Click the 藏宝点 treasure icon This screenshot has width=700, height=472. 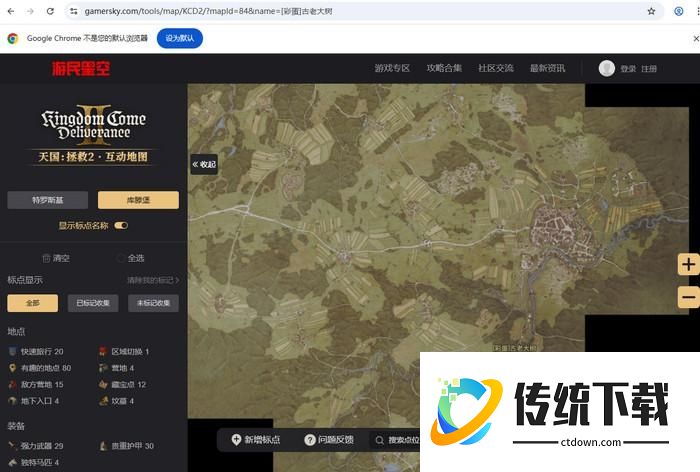pos(104,384)
